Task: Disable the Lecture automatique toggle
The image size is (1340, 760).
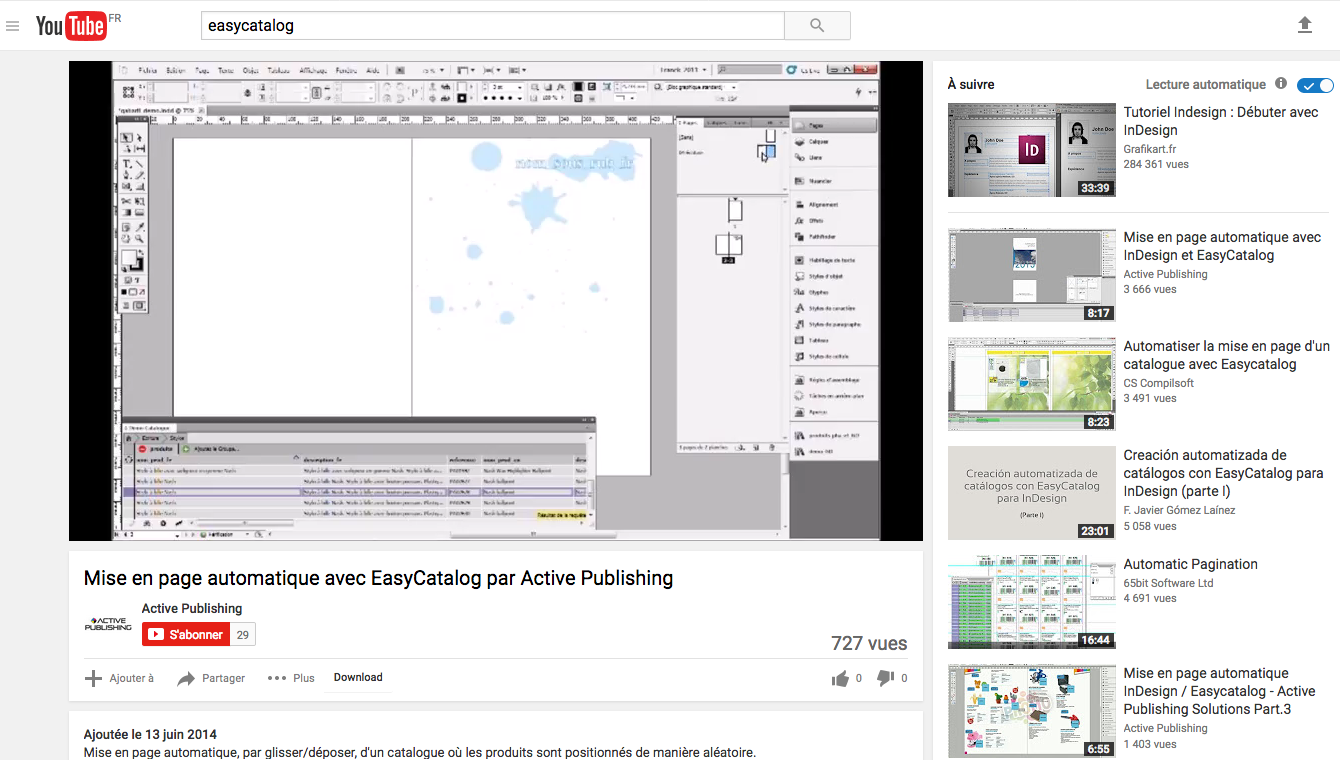Action: pyautogui.click(x=1315, y=85)
